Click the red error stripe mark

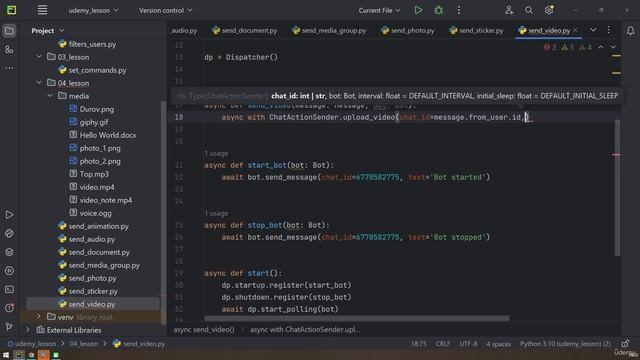[616, 155]
